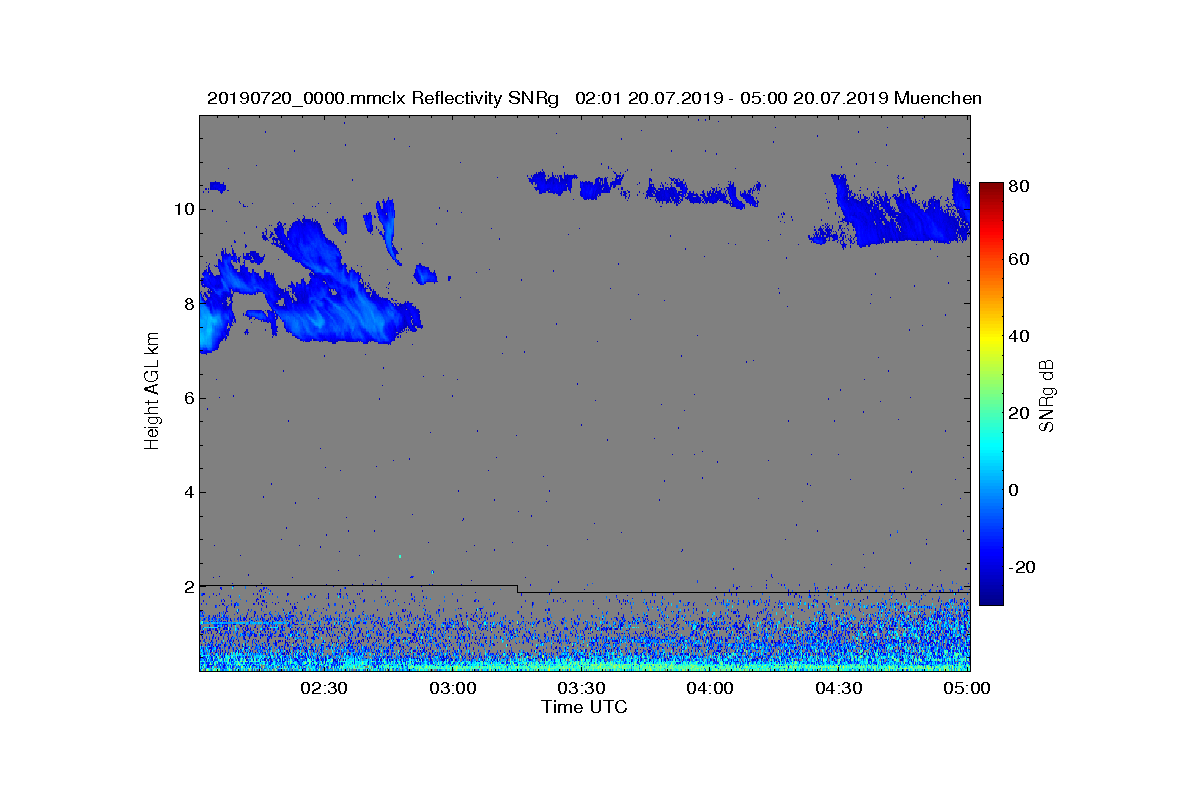The height and width of the screenshot is (800, 1200).
Task: Click the 05:00 time tick label
Action: tap(967, 688)
